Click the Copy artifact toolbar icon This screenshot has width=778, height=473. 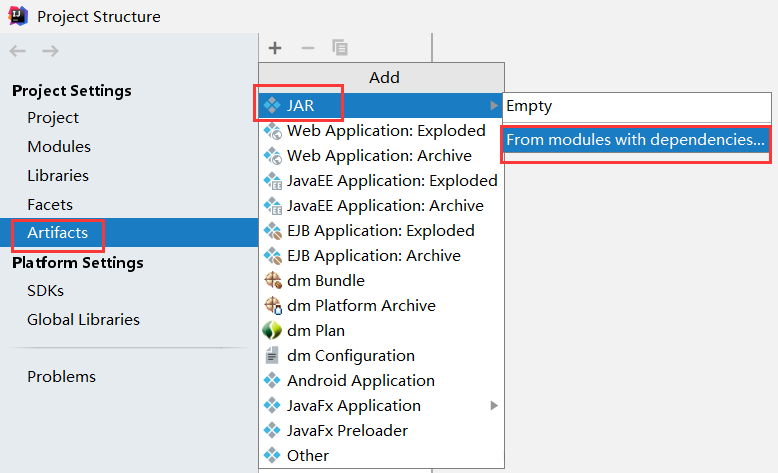click(340, 48)
